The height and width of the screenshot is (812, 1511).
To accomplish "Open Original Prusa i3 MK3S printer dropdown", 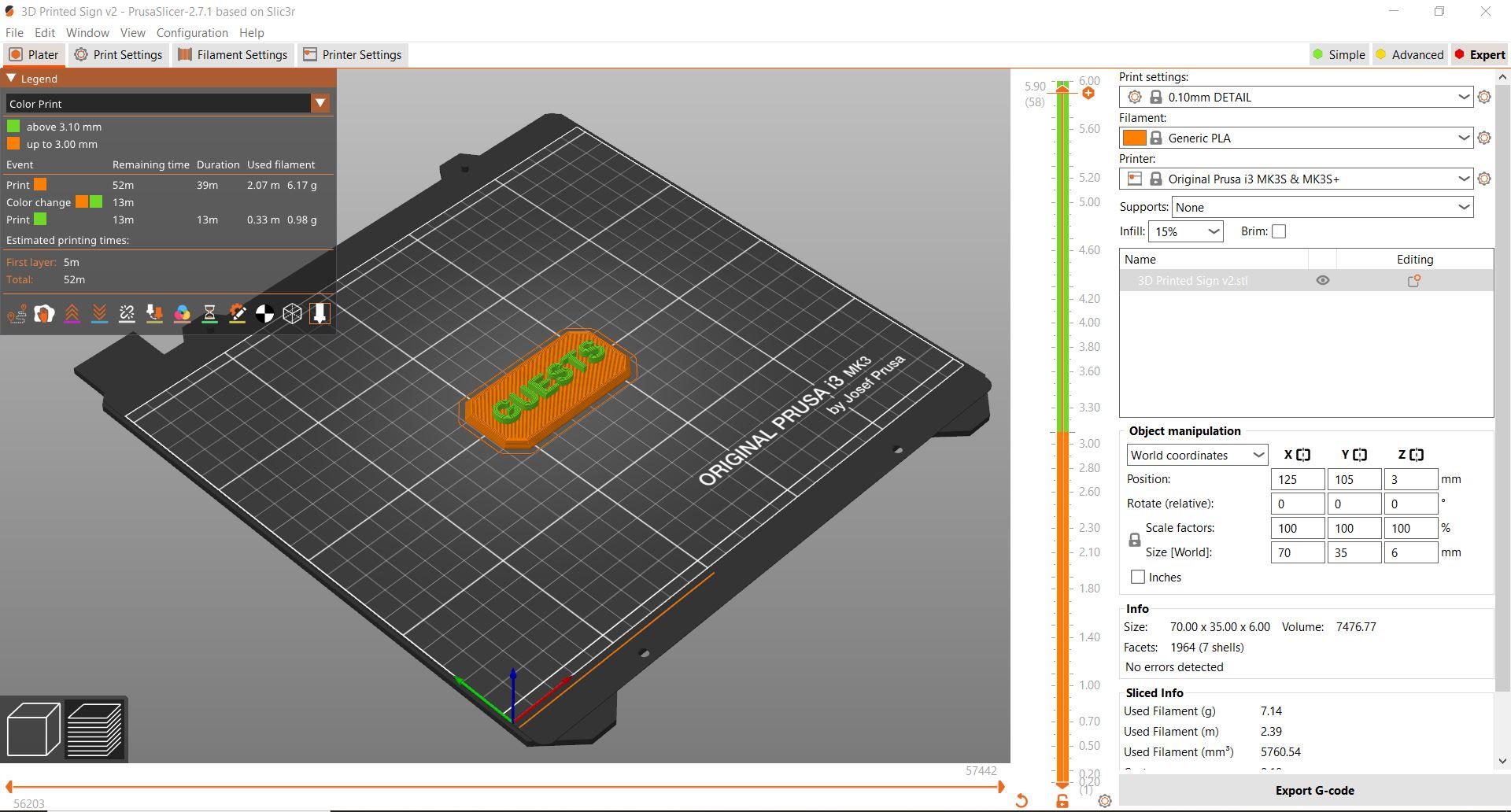I will pos(1296,179).
